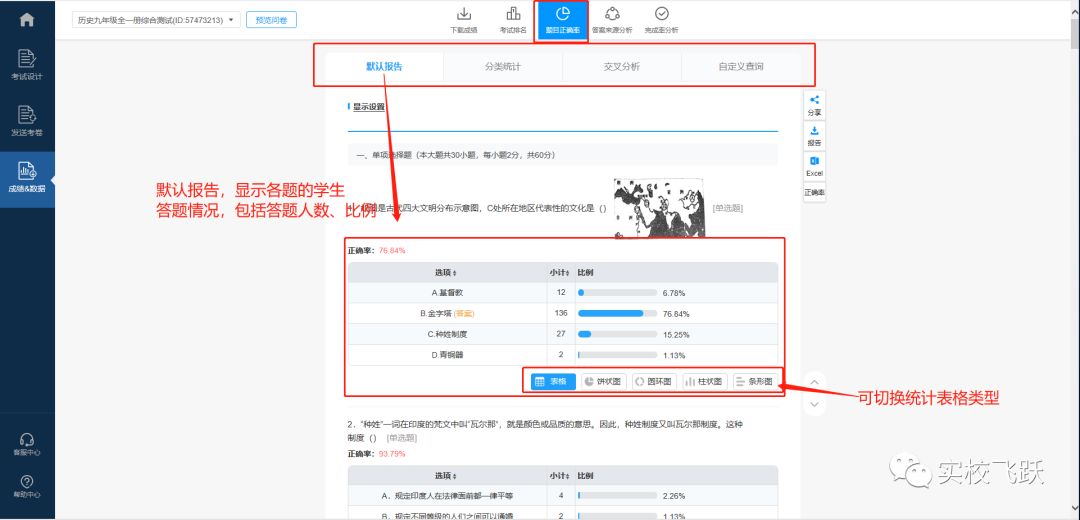Click the 2.26% percentage in question 2
This screenshot has width=1080, height=520.
[x=673, y=495]
